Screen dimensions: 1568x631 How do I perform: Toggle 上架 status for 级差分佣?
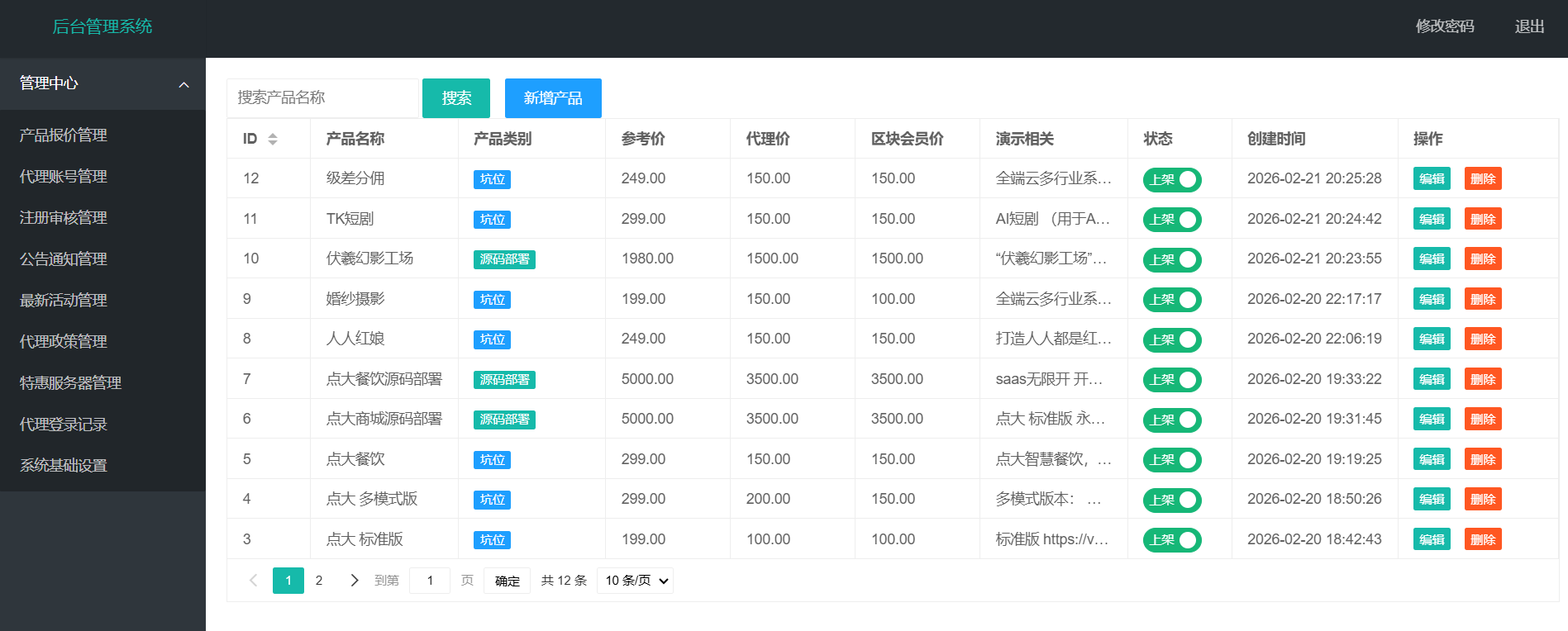tap(1171, 179)
